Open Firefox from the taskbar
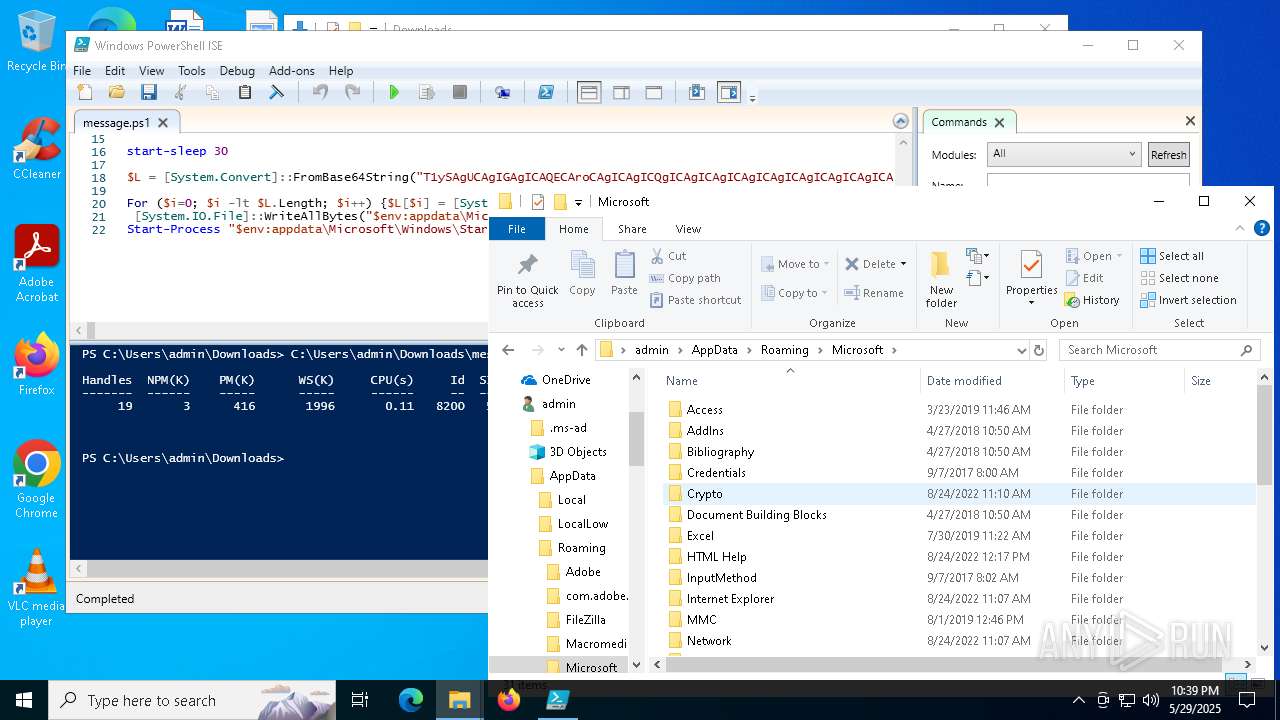 tap(509, 700)
